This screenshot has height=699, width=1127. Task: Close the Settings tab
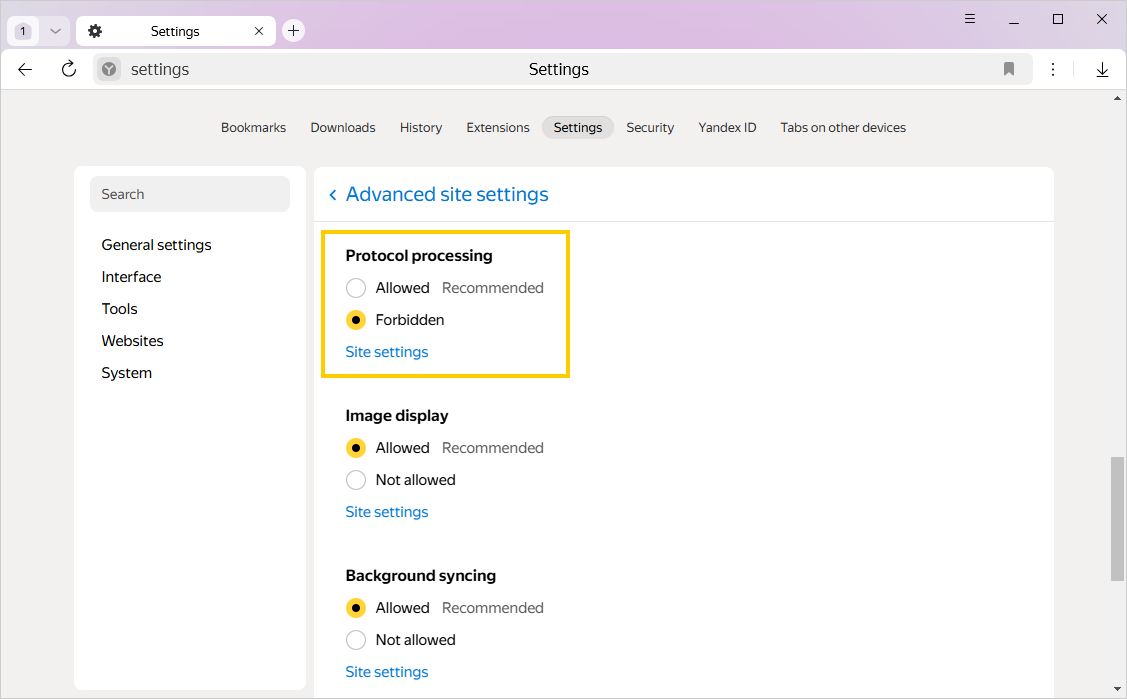pyautogui.click(x=259, y=31)
